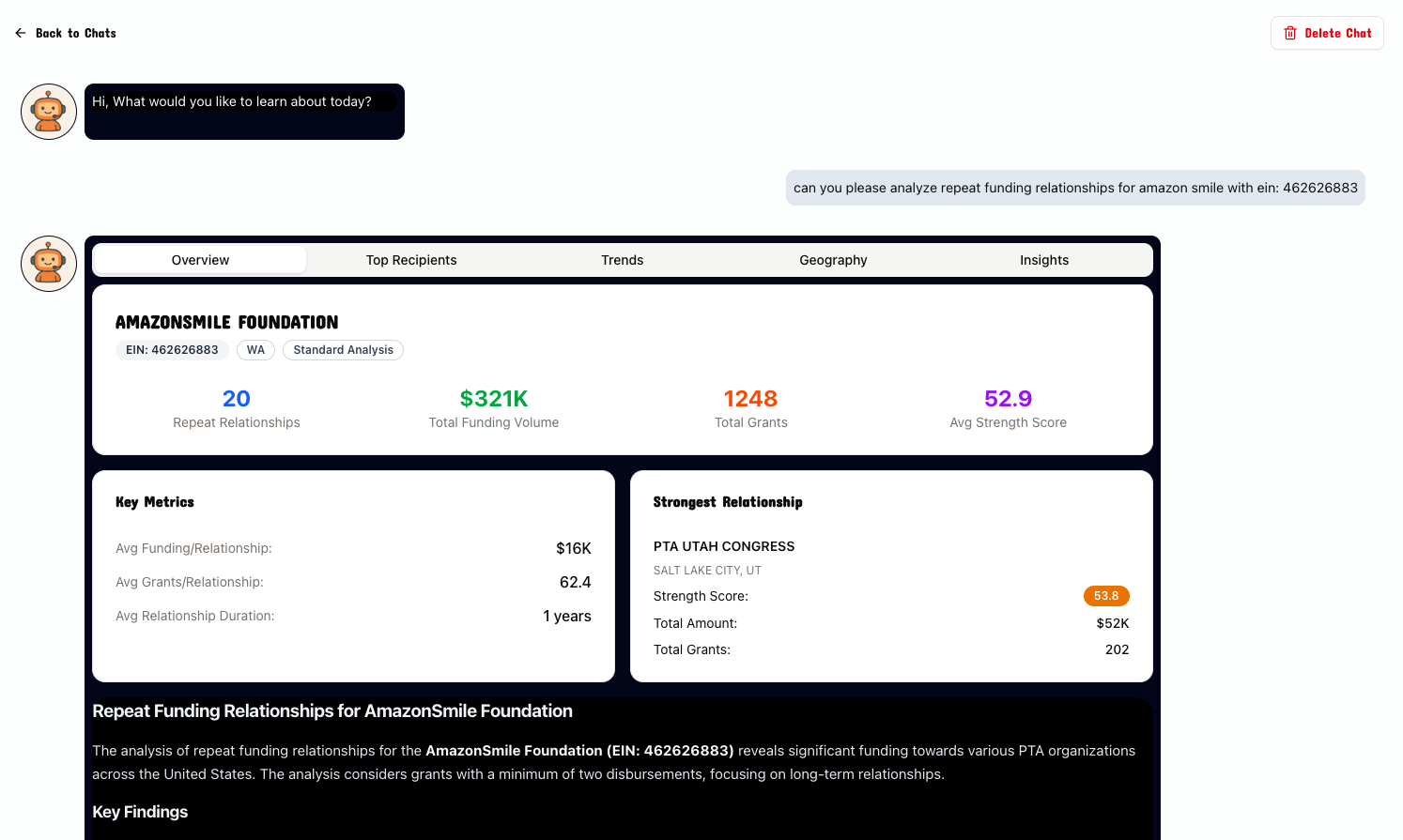The image size is (1403, 840).
Task: Click the Avg Strength Score label
Action: (1009, 422)
